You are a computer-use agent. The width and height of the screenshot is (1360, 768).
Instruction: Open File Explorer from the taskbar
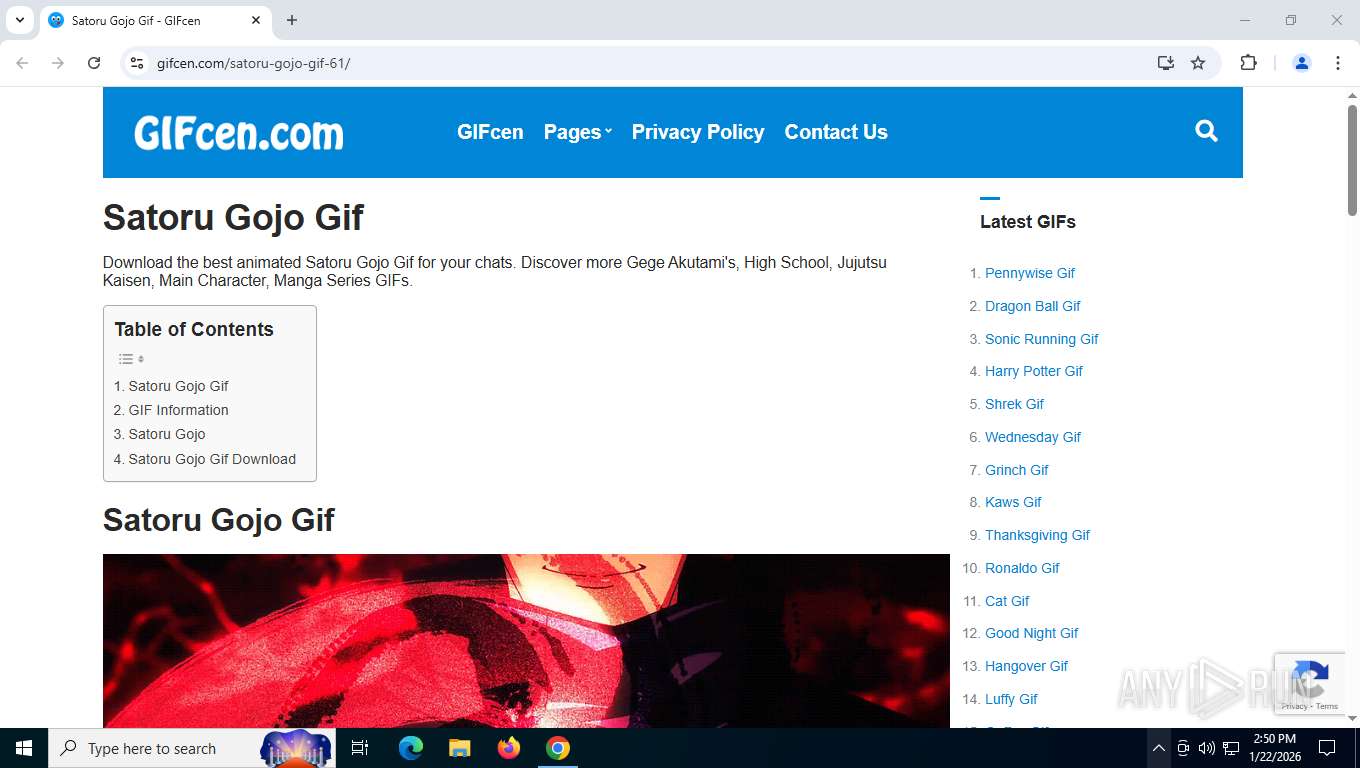pos(460,748)
